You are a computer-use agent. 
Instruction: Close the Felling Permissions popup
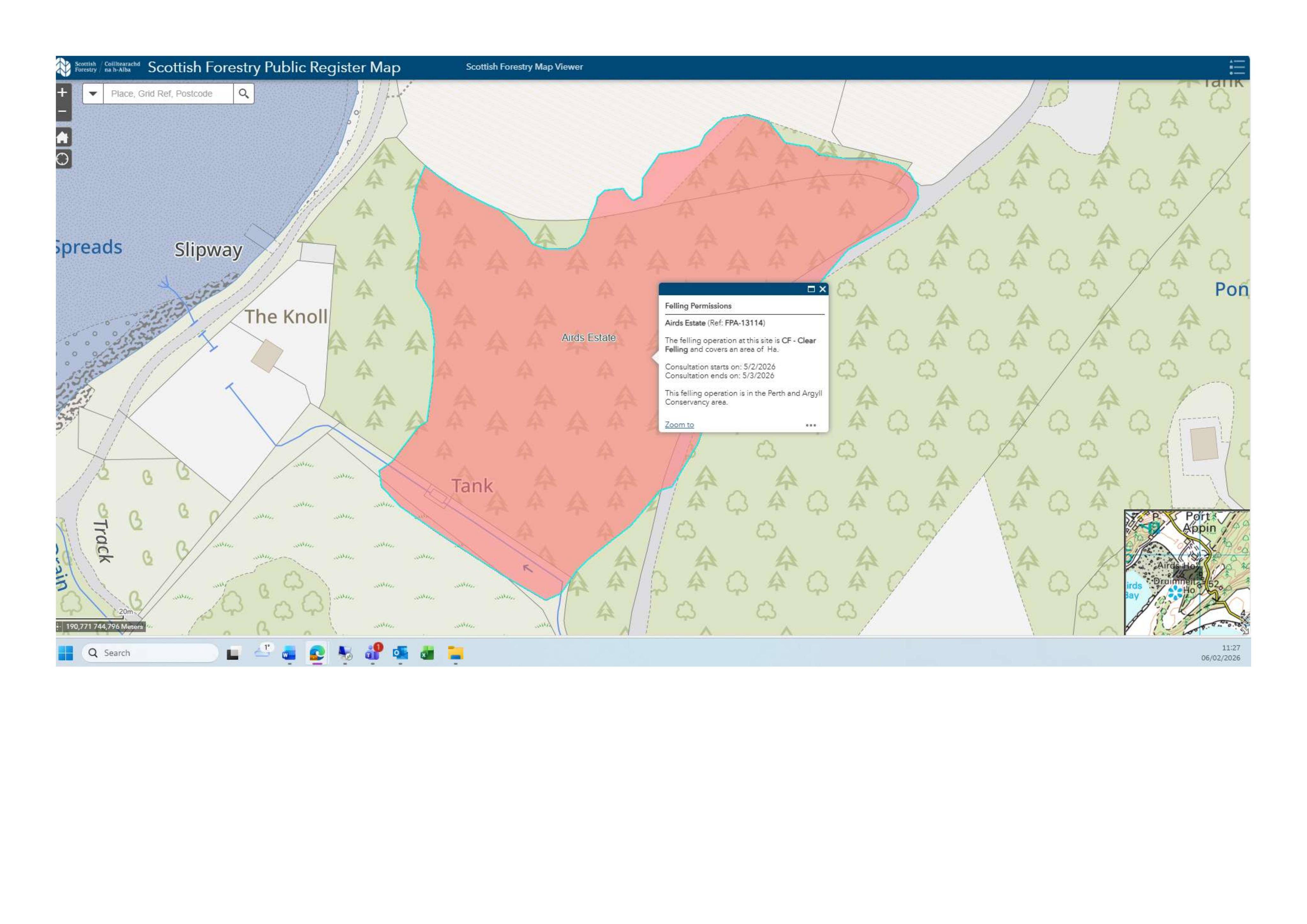coord(823,289)
